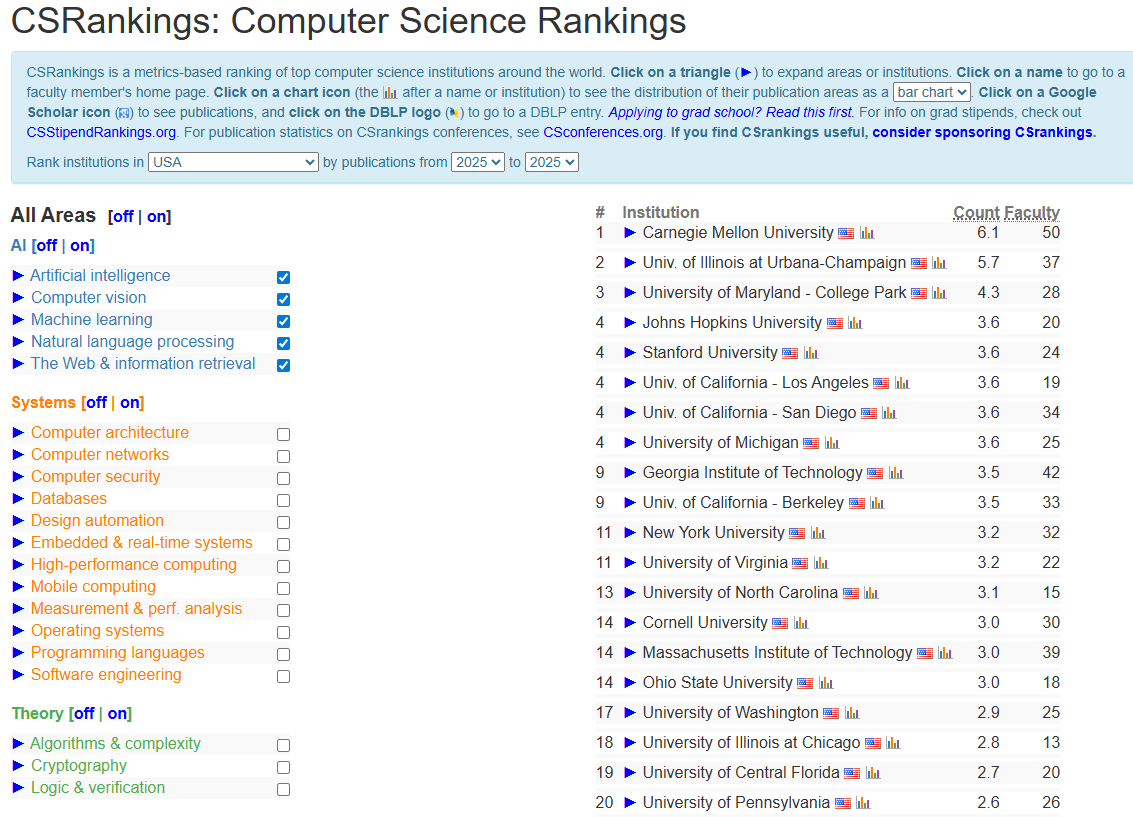The width and height of the screenshot is (1133, 817).
Task: Open the CSStipendRankings.org link
Action: point(102,132)
